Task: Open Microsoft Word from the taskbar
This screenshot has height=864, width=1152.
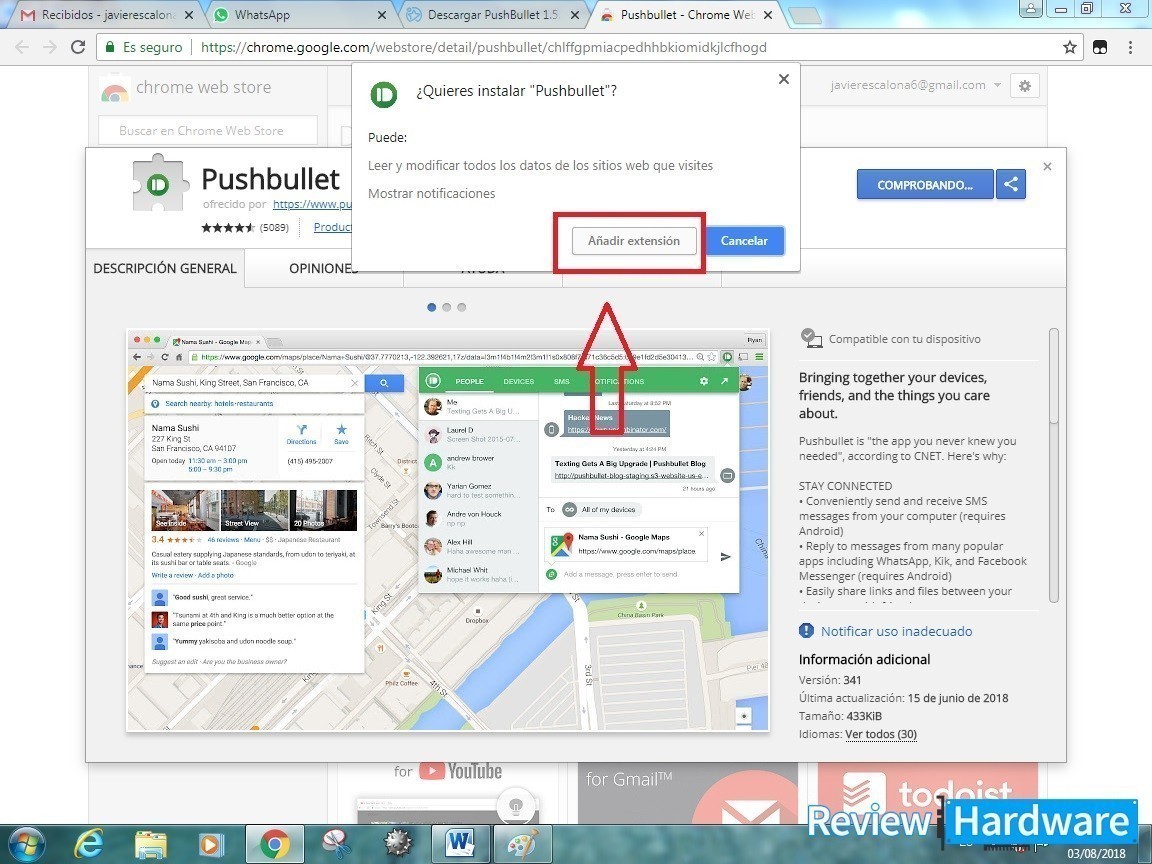Action: pos(460,845)
